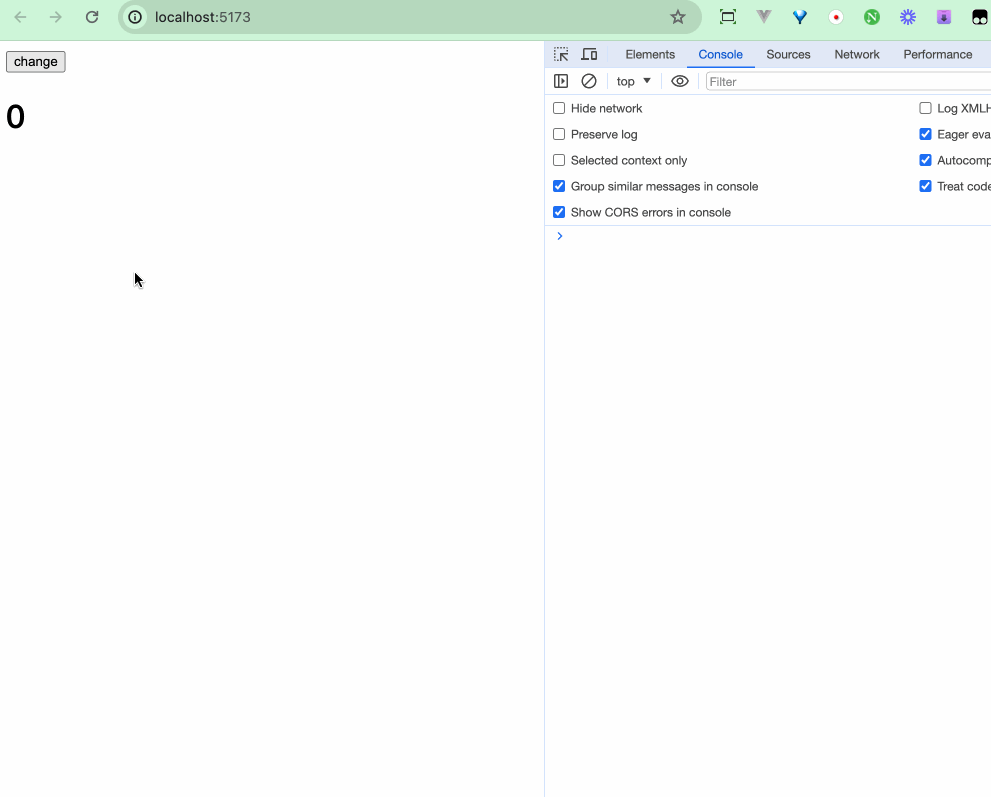Image resolution: width=991 pixels, height=797 pixels.
Task: Open the top JavaScript context dropdown
Action: pos(634,81)
